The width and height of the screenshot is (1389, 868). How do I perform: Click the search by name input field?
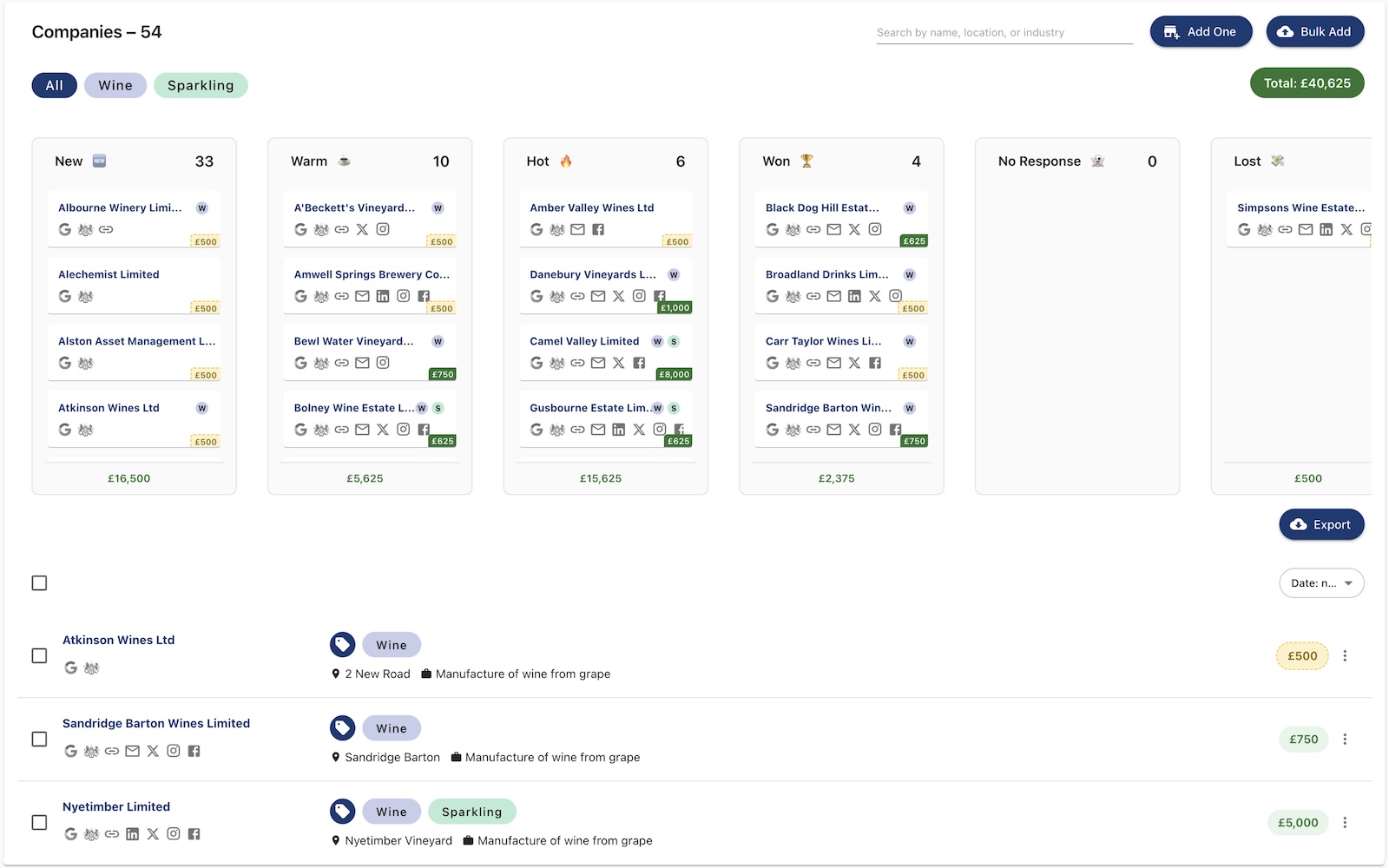pyautogui.click(x=1004, y=33)
